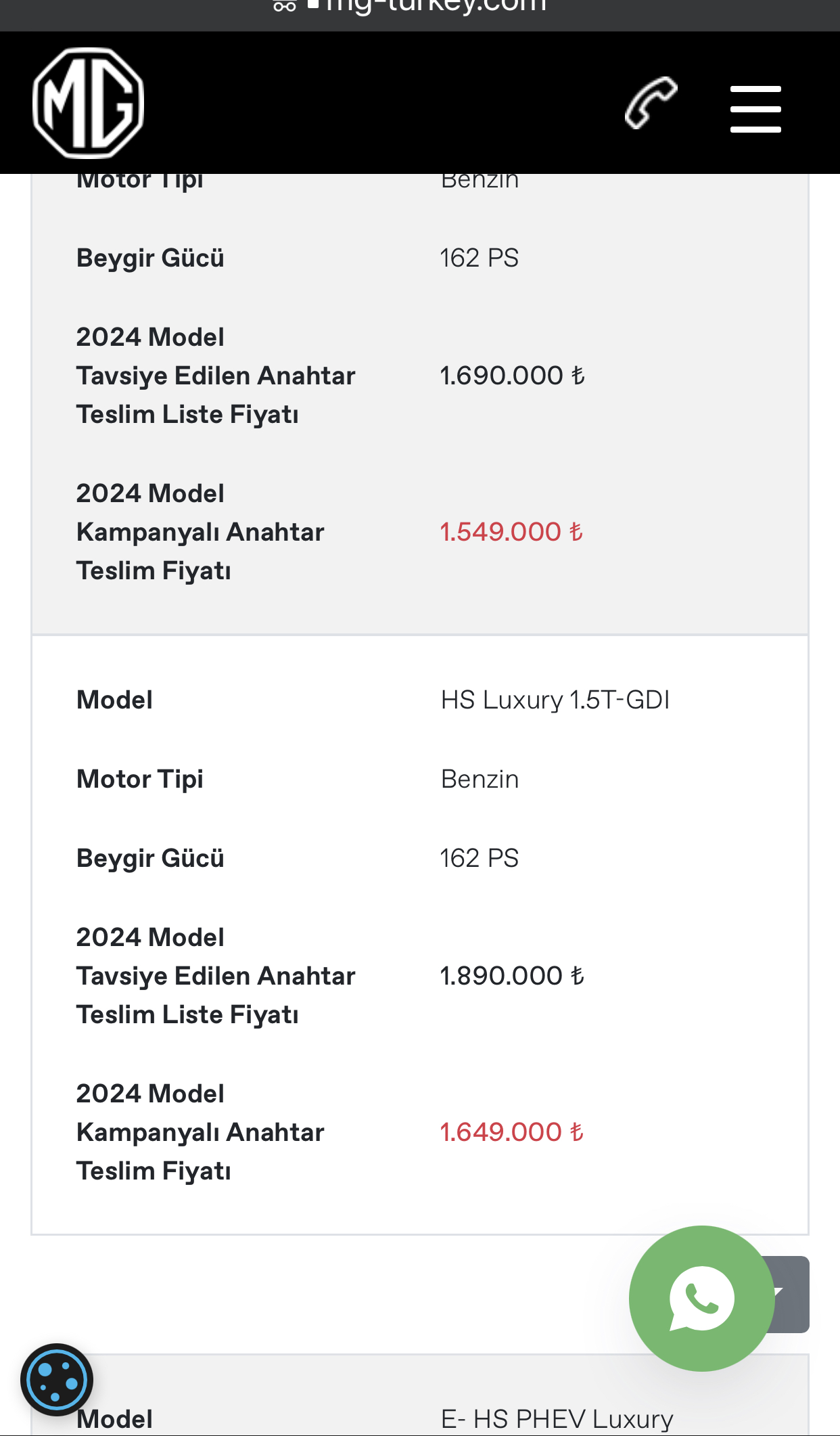The height and width of the screenshot is (1436, 840).
Task: Select the HS Luxury 1.5T-GDI model name
Action: tap(555, 700)
